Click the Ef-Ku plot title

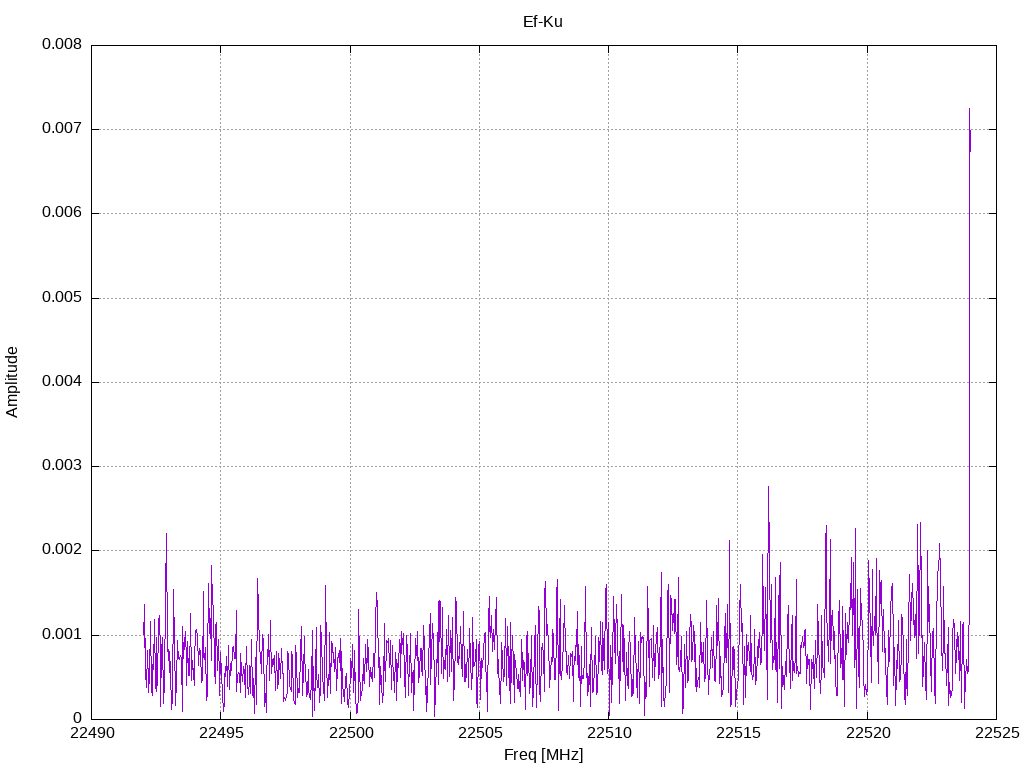[x=543, y=22]
